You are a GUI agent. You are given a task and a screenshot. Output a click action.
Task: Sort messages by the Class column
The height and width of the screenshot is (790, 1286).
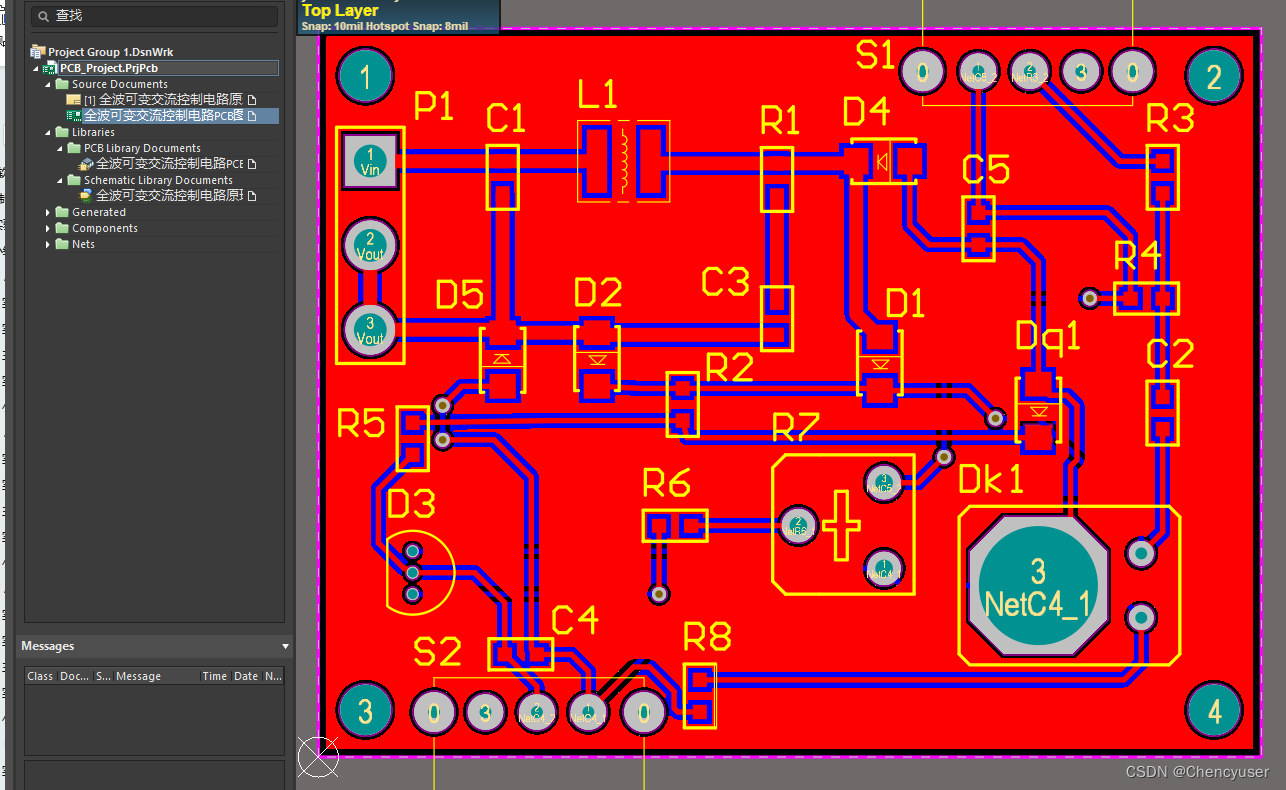click(x=40, y=676)
